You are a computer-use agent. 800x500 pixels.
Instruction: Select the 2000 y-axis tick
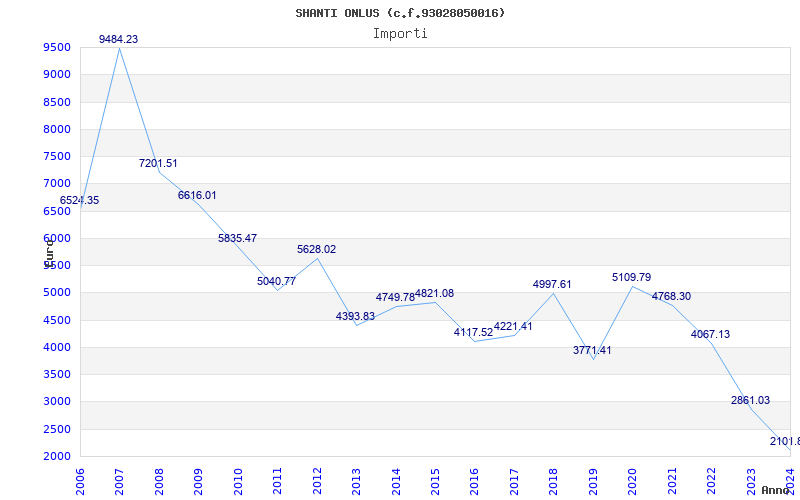[57, 456]
